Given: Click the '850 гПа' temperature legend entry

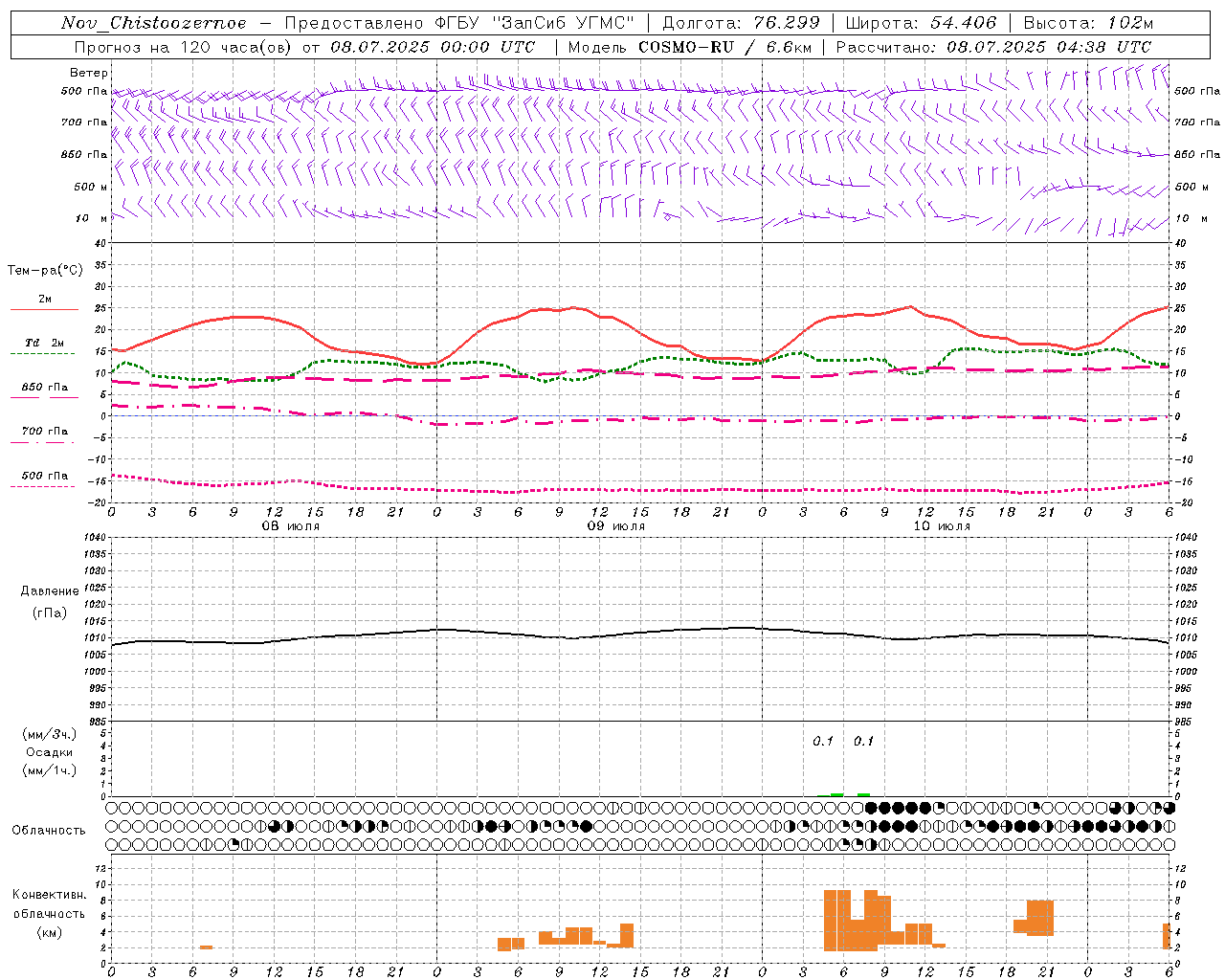Looking at the screenshot, I should (x=45, y=387).
